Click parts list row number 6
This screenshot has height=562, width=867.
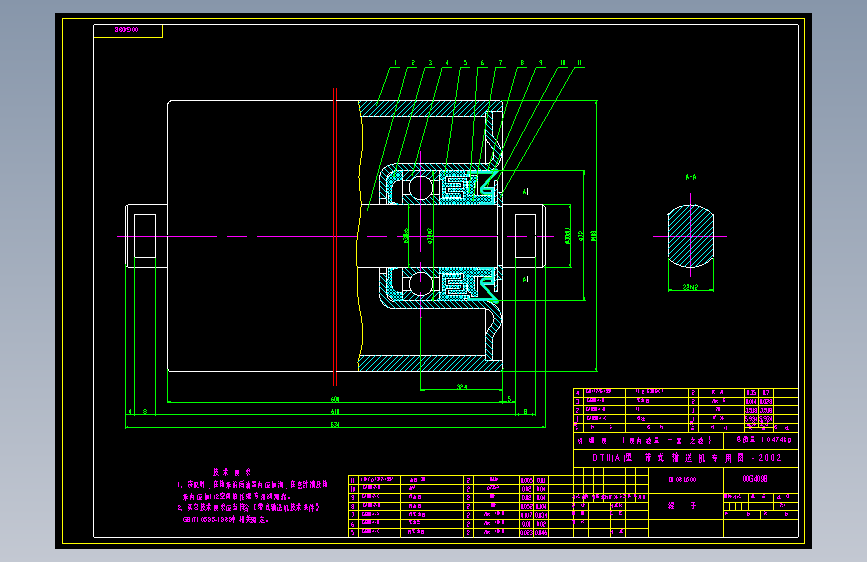click(462, 523)
